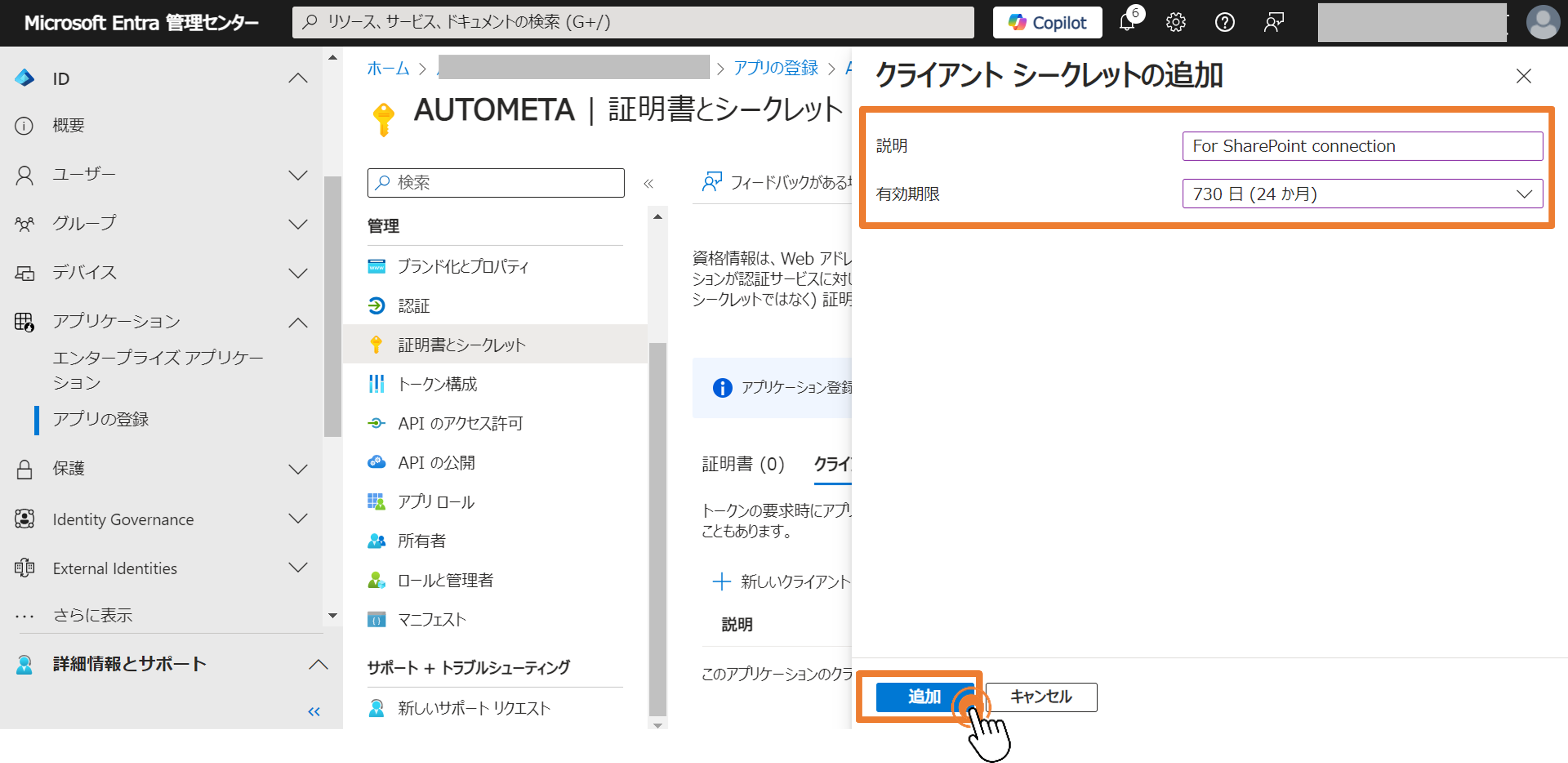Click the app menu scrollbar thumb
1568x763 pixels.
(658, 529)
